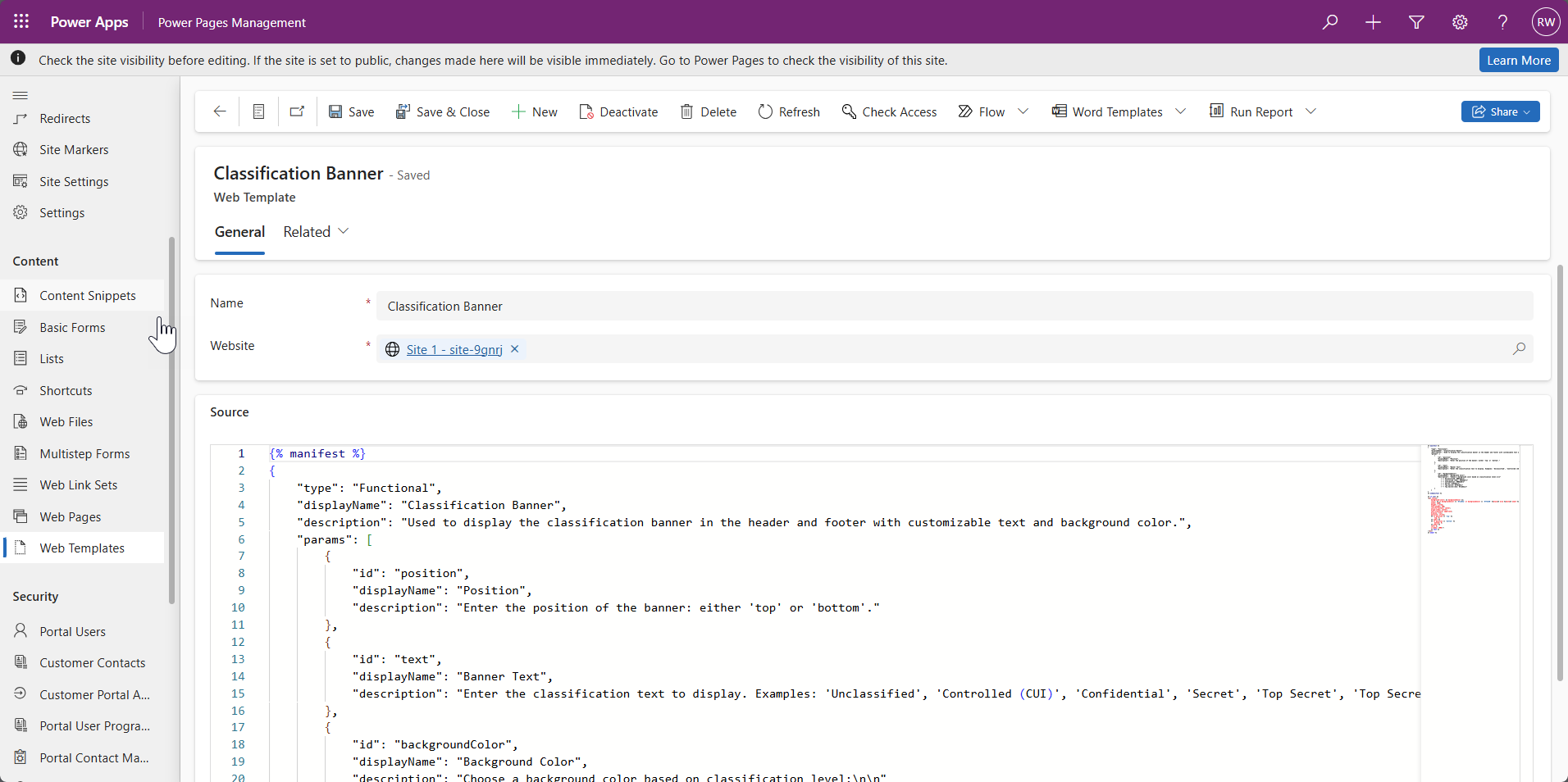The width and height of the screenshot is (1568, 782).
Task: Open the Share dropdown button
Action: [1500, 111]
